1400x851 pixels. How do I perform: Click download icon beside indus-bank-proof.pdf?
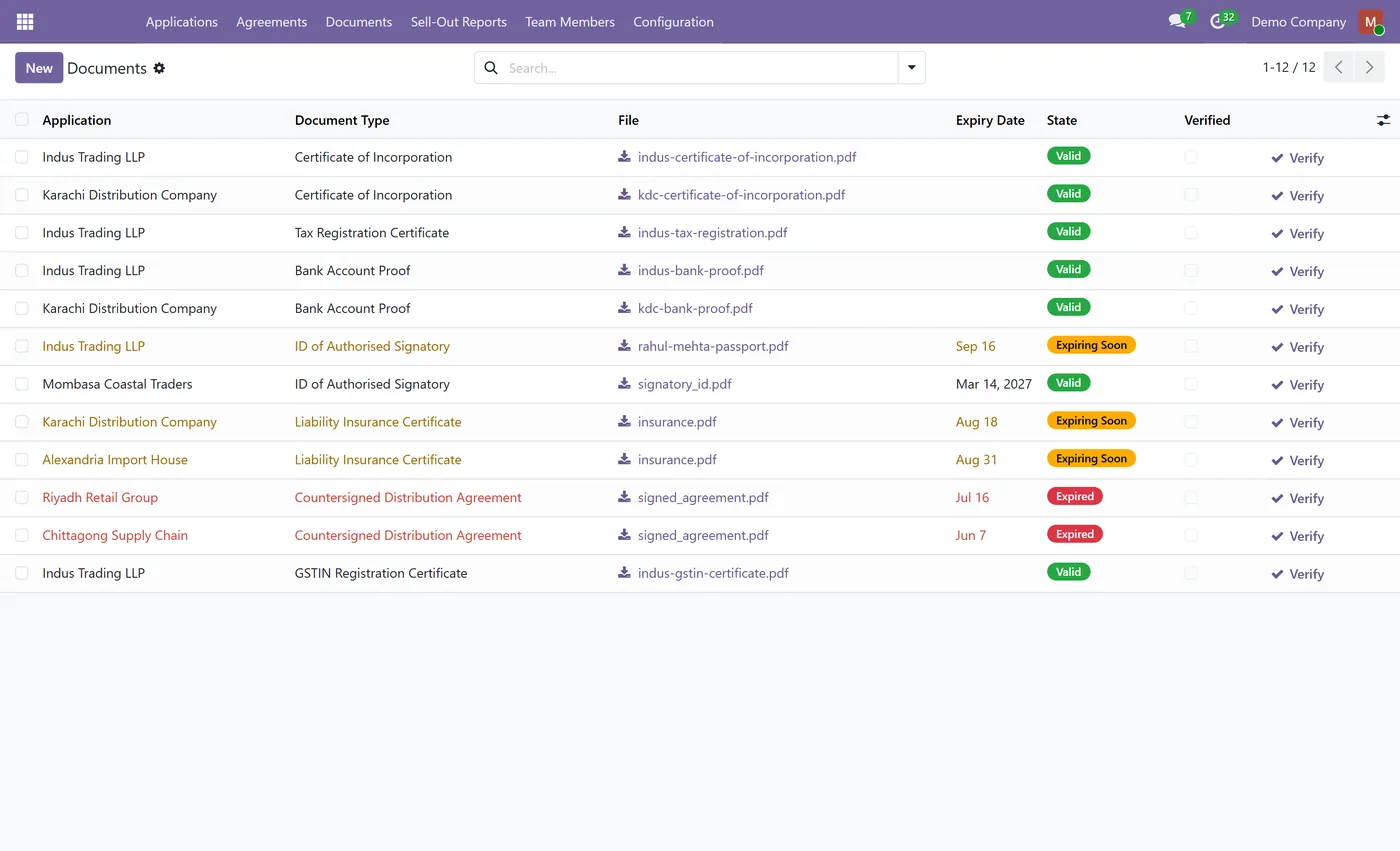[624, 270]
